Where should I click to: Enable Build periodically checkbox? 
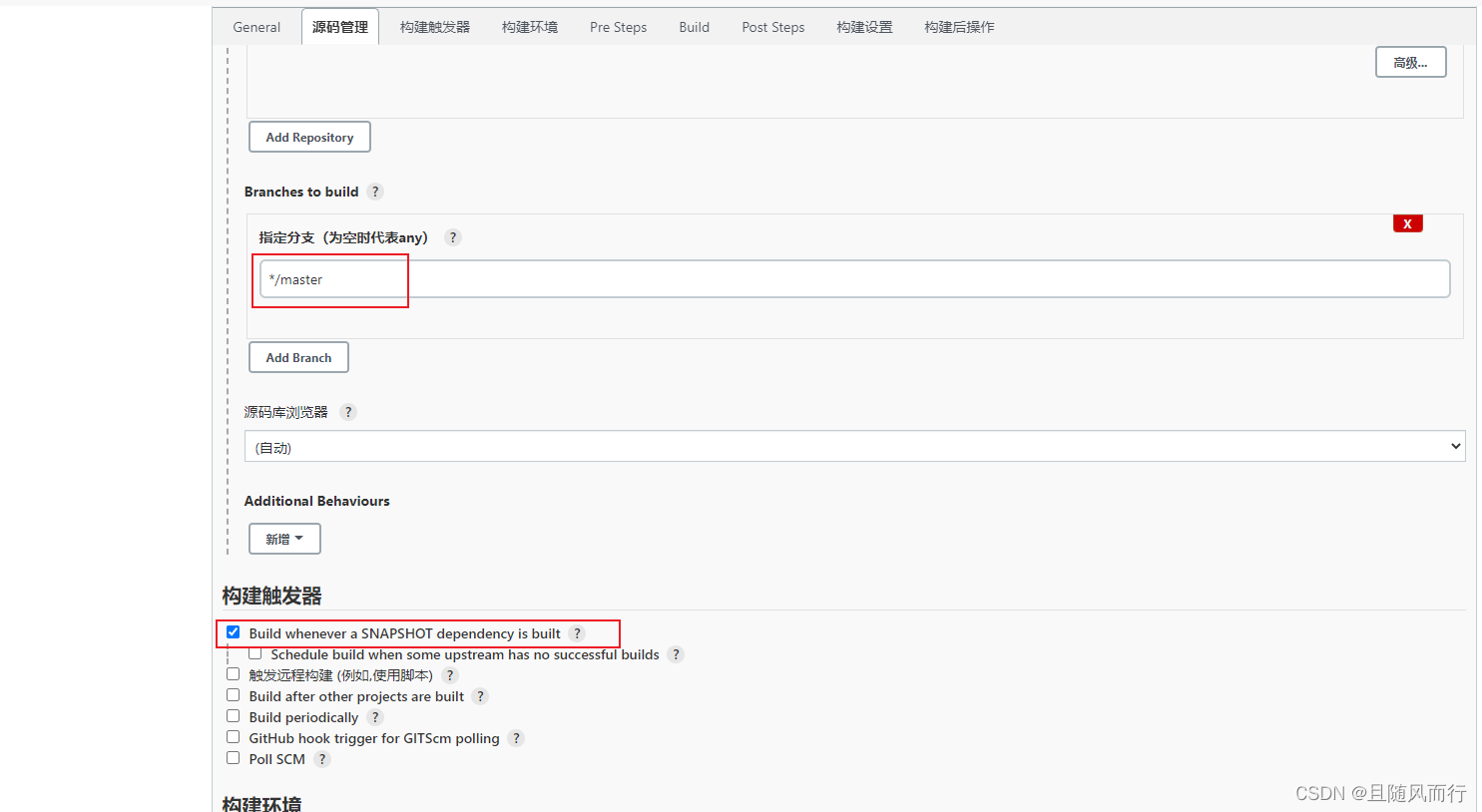233,716
